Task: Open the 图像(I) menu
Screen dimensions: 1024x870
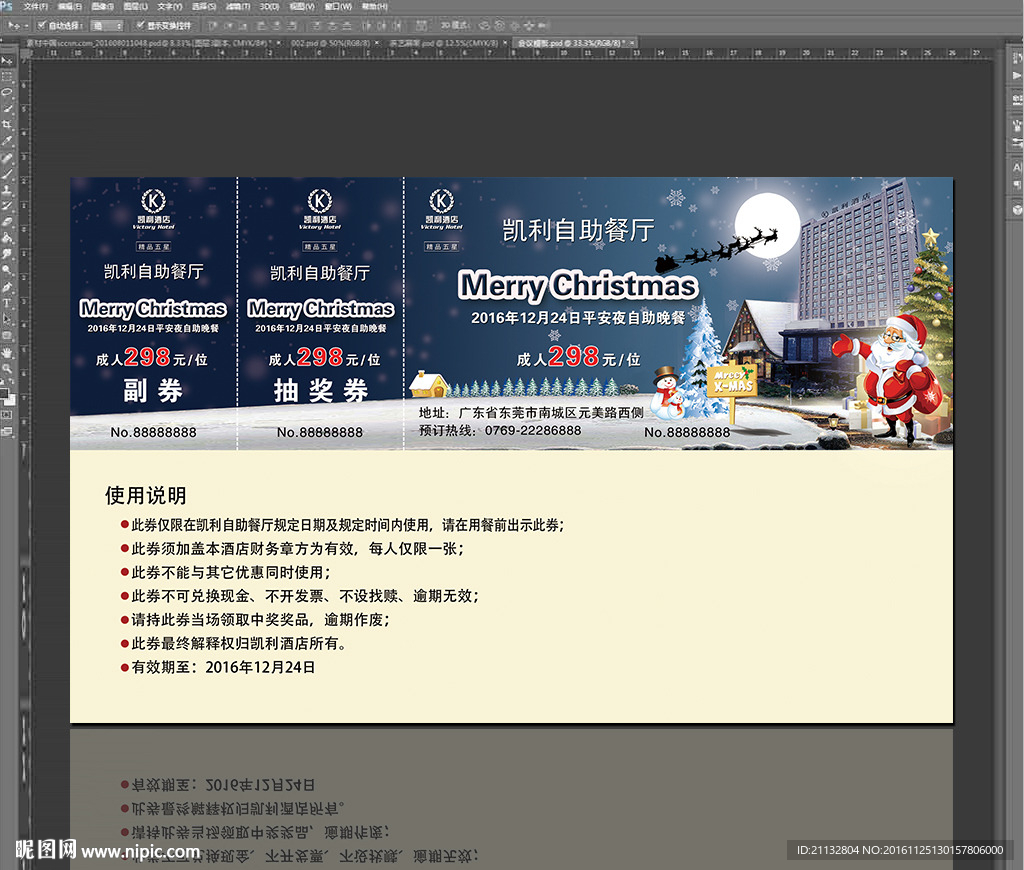Action: tap(103, 7)
